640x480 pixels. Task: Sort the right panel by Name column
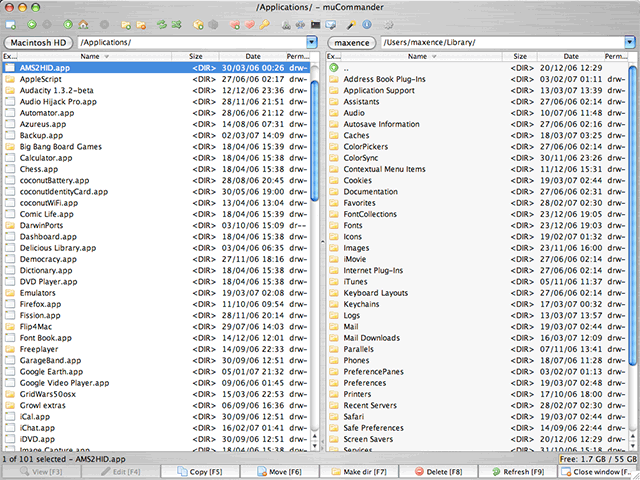pos(421,56)
